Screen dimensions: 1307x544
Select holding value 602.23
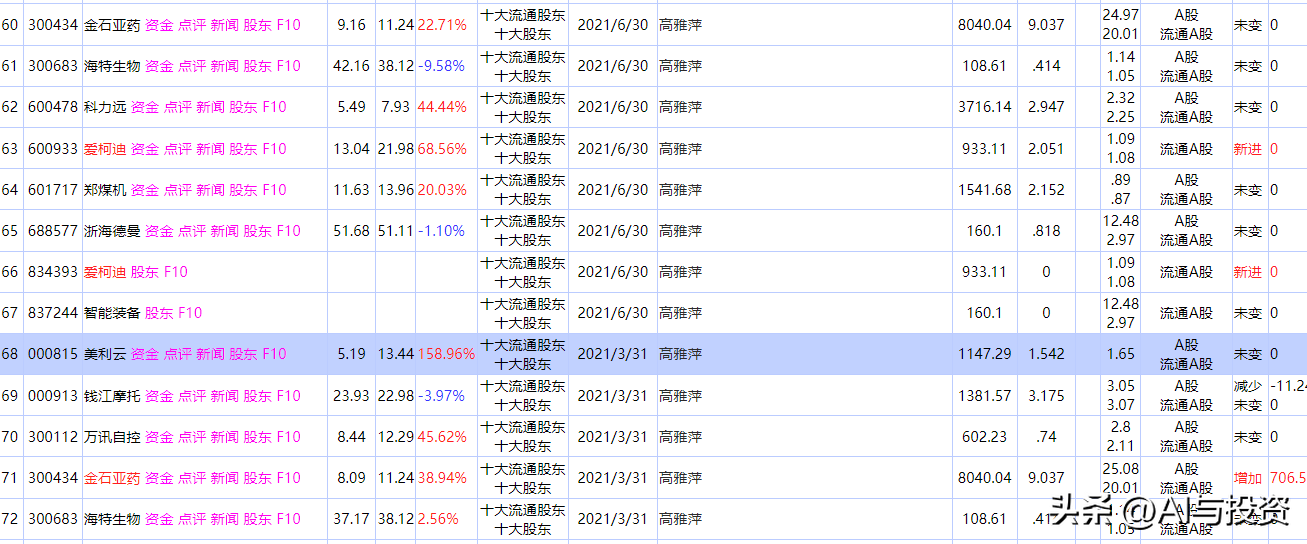pyautogui.click(x=984, y=436)
